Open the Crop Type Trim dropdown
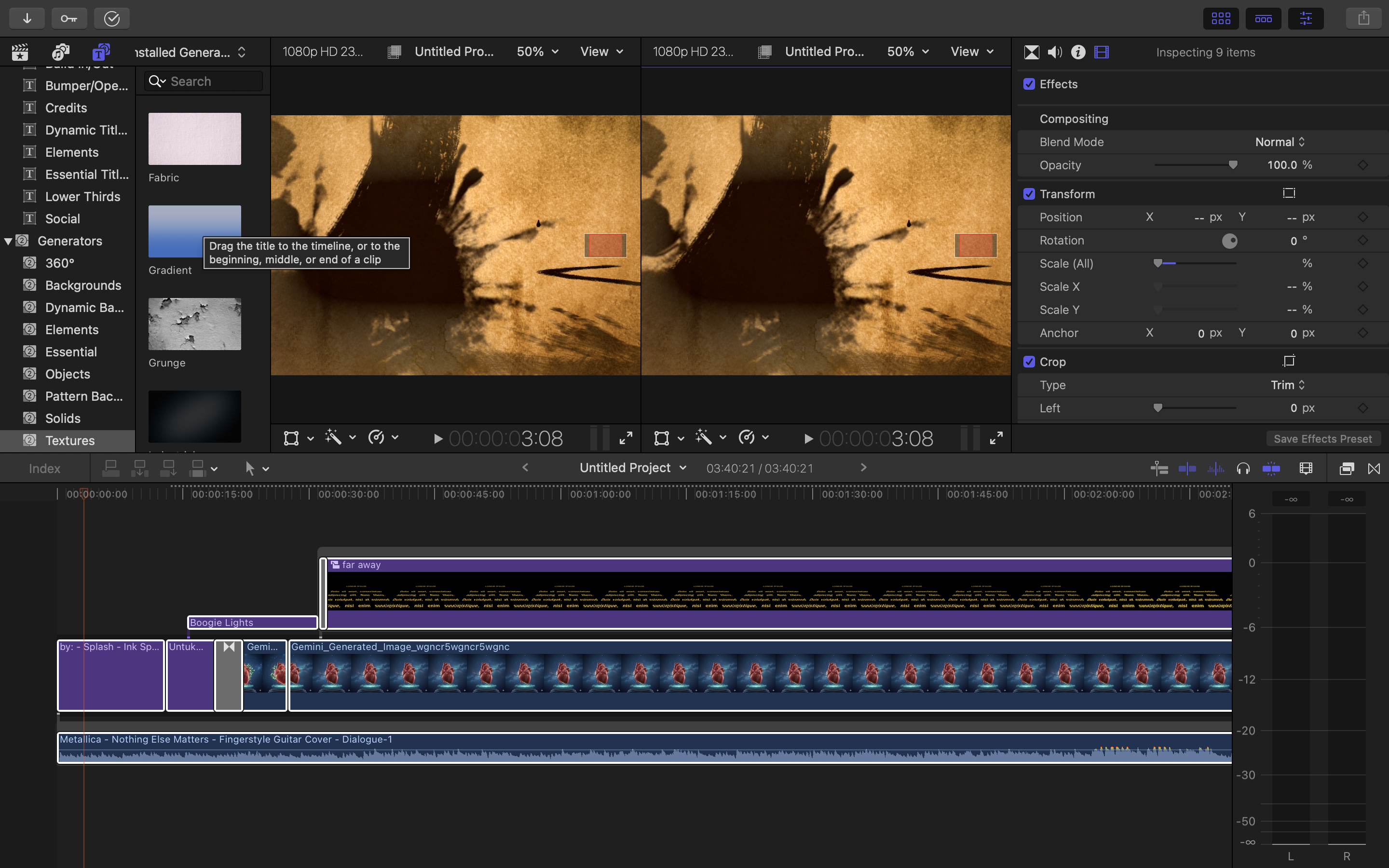This screenshot has height=868, width=1389. (1287, 385)
